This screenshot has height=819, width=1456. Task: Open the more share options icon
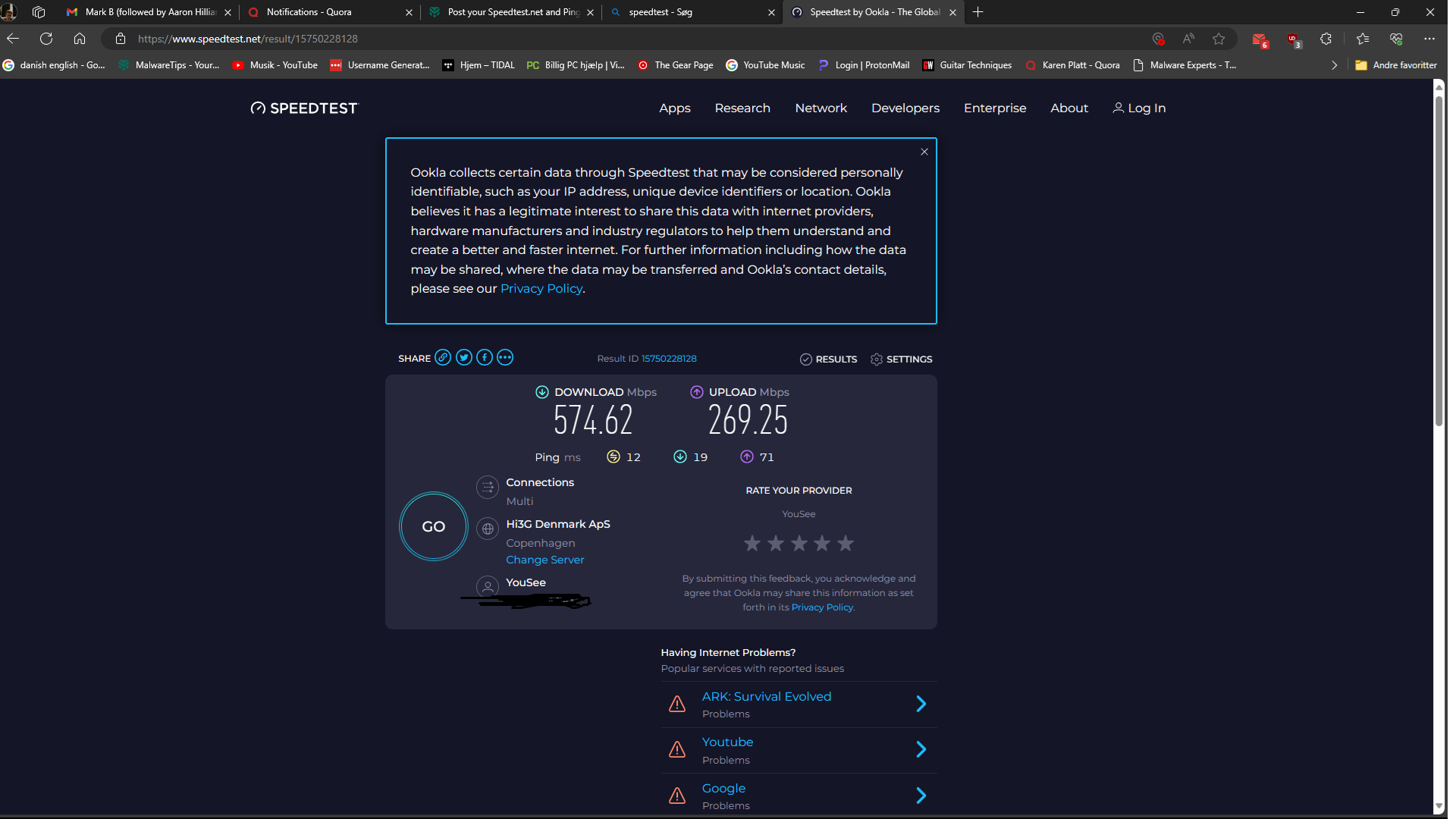point(505,358)
